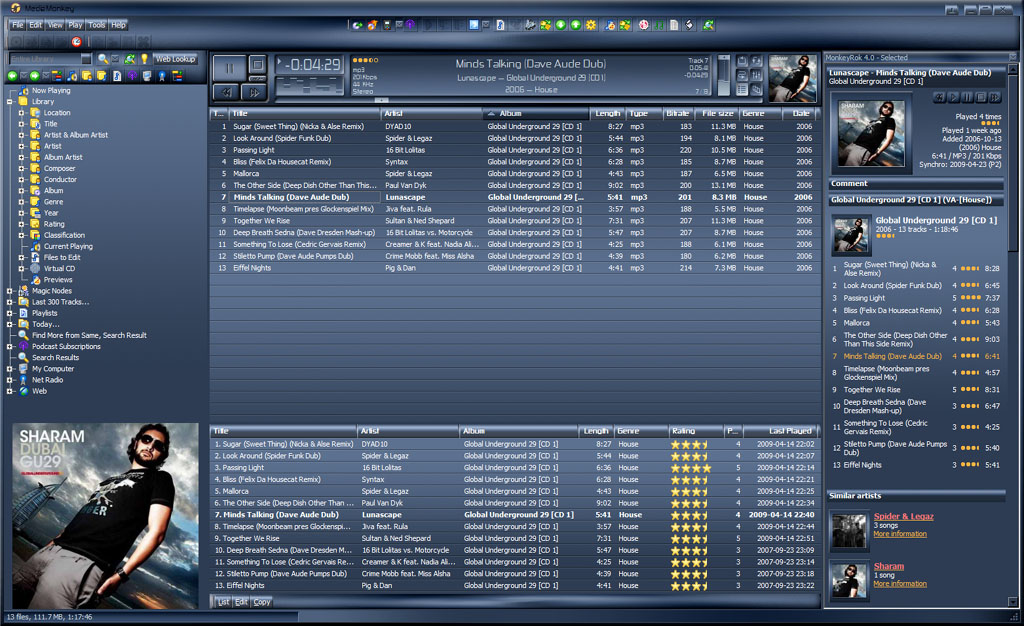Click the yellow gear icon in the top toolbar
The width and height of the screenshot is (1024, 626).
(591, 25)
